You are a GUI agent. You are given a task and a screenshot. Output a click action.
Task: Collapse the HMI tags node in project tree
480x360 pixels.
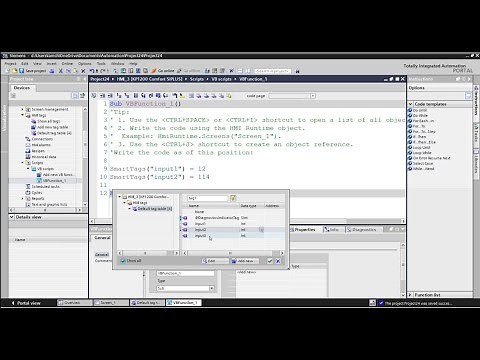pyautogui.click(x=23, y=115)
